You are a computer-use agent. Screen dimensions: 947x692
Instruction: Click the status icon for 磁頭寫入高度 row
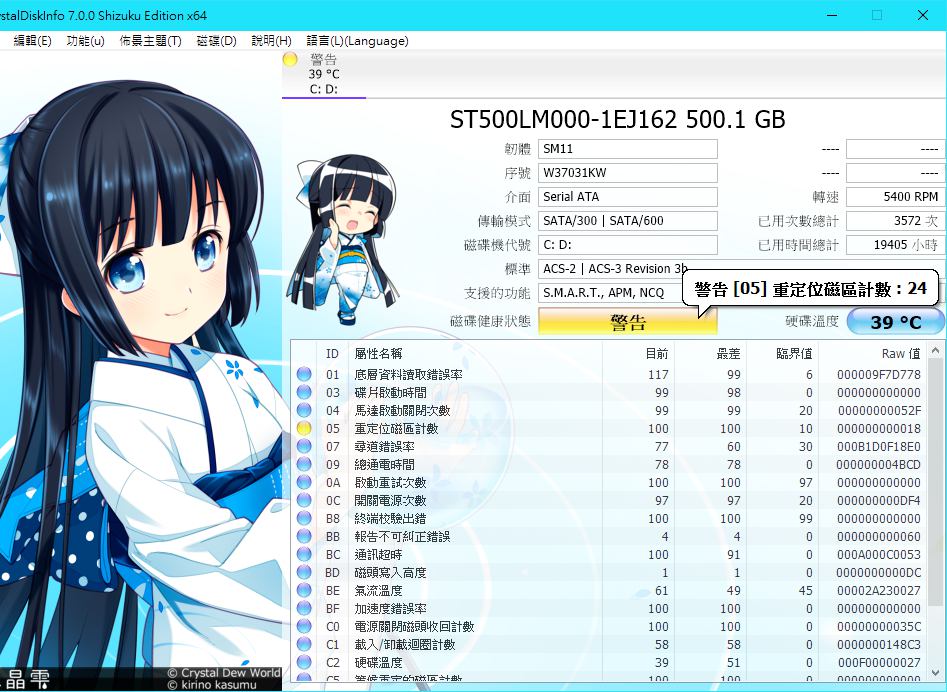pos(304,572)
